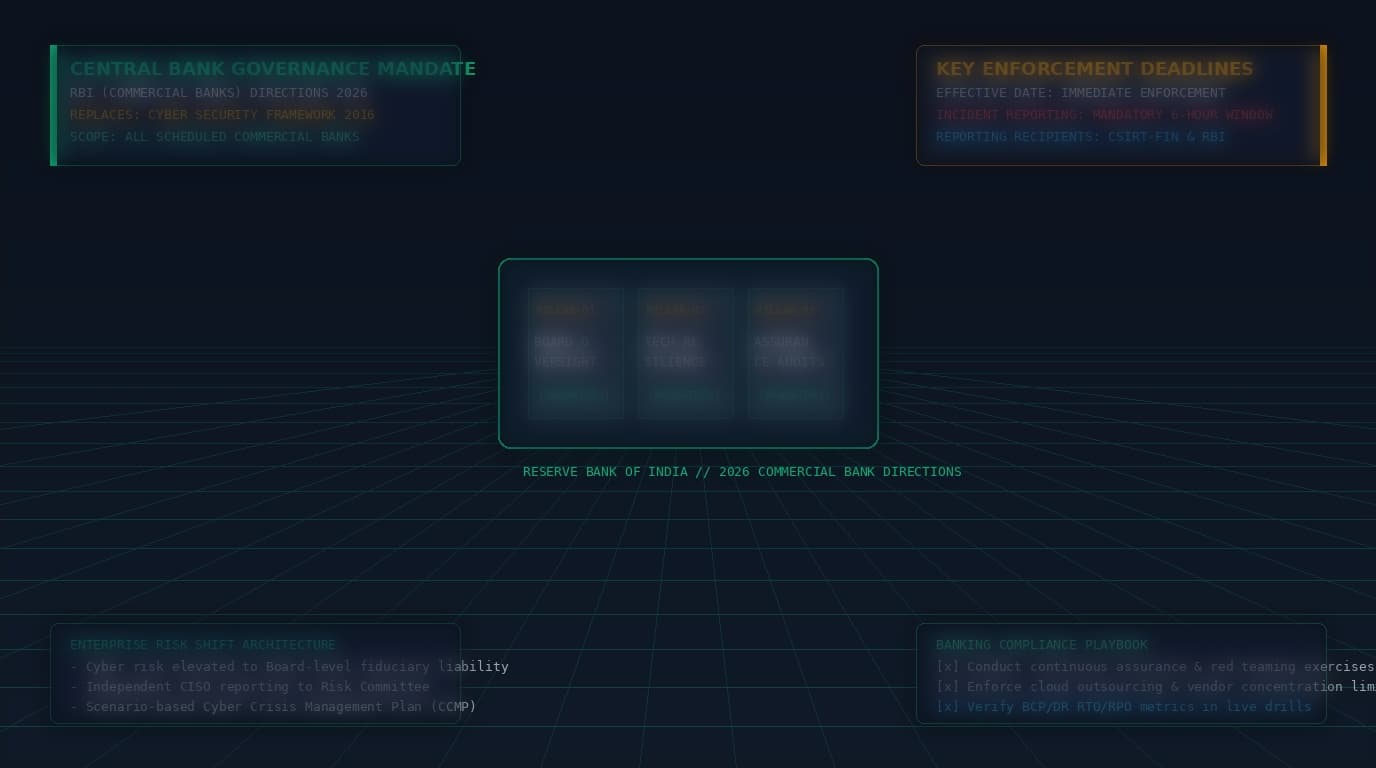This screenshot has width=1376, height=768.
Task: Open the Tech Resilience pillar card
Action: (x=686, y=353)
